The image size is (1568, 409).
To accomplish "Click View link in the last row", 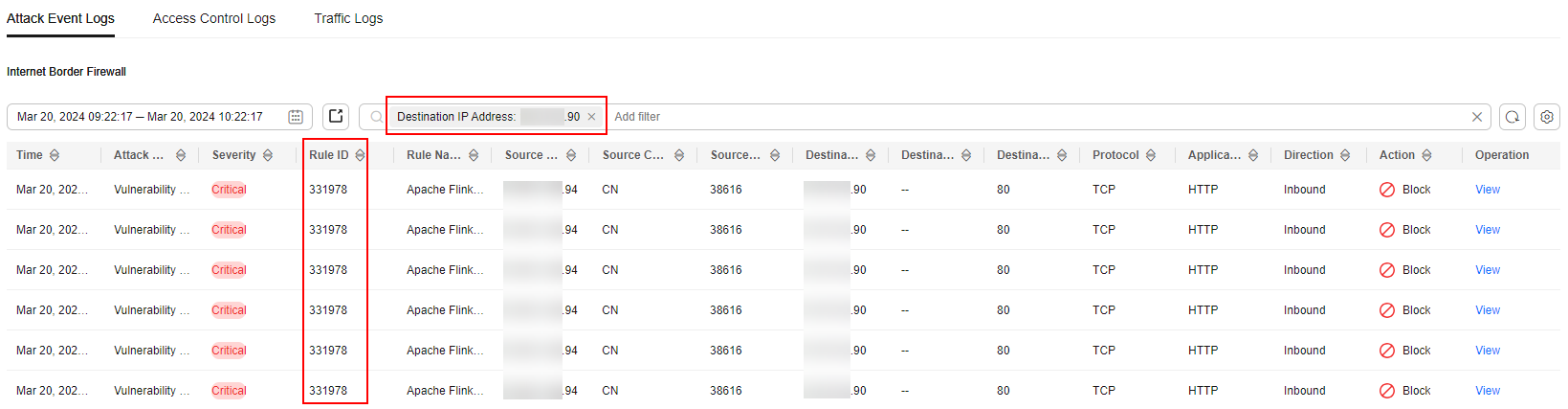I will tap(1488, 391).
